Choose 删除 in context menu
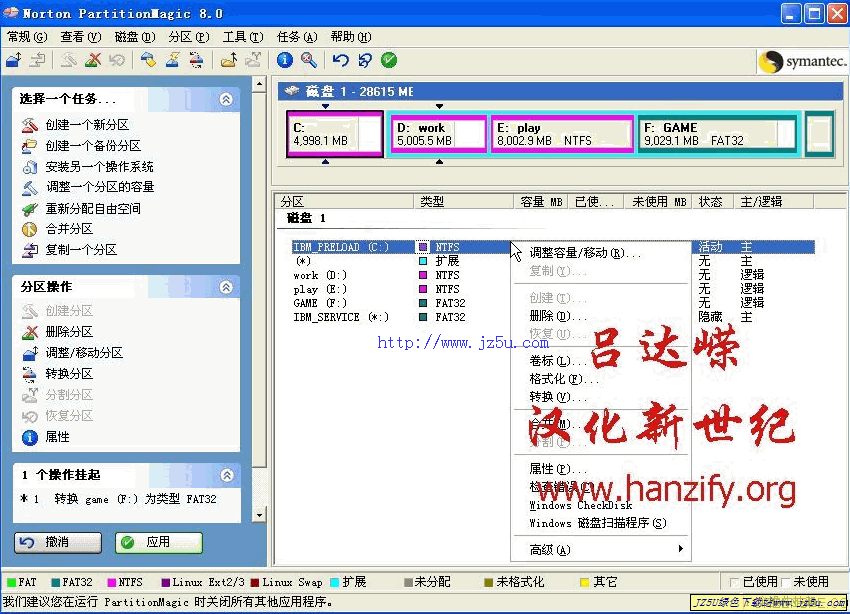Viewport: 850px width, 614px height. pos(601,316)
